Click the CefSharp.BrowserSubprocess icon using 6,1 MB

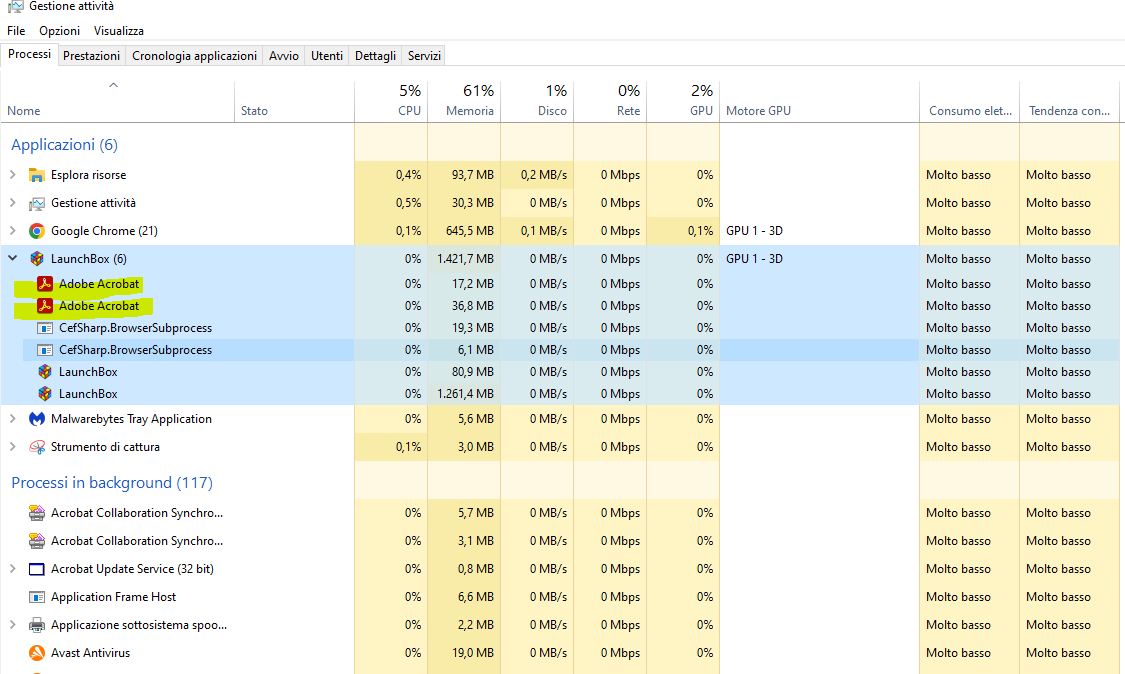[45, 350]
